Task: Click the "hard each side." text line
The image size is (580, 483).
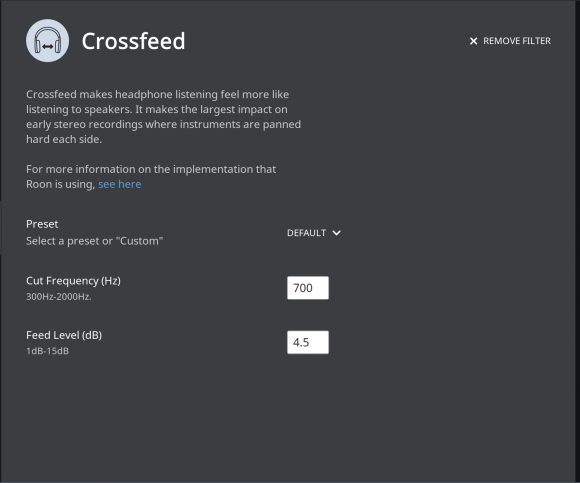Action: click(x=64, y=139)
